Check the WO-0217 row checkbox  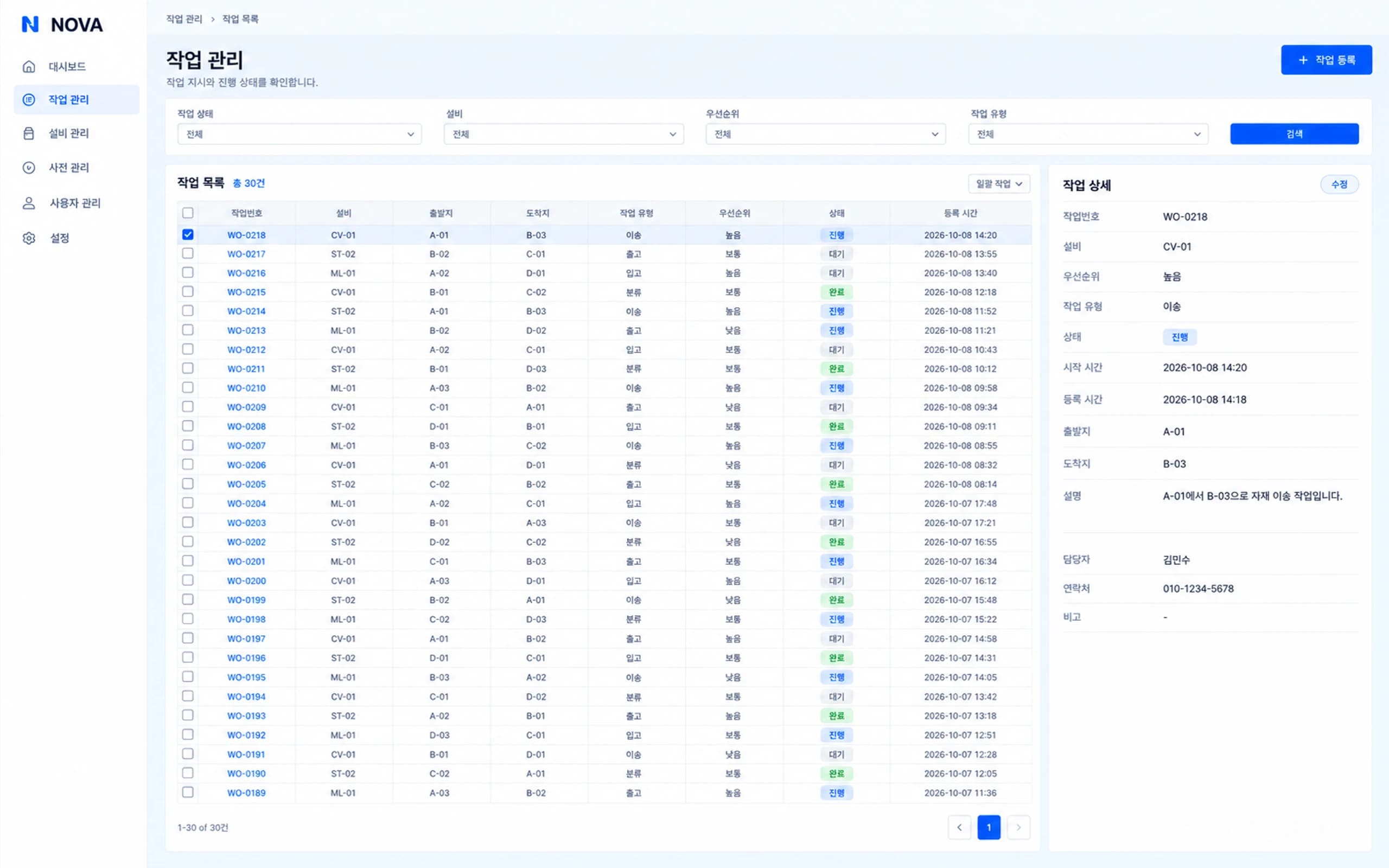pyautogui.click(x=188, y=253)
